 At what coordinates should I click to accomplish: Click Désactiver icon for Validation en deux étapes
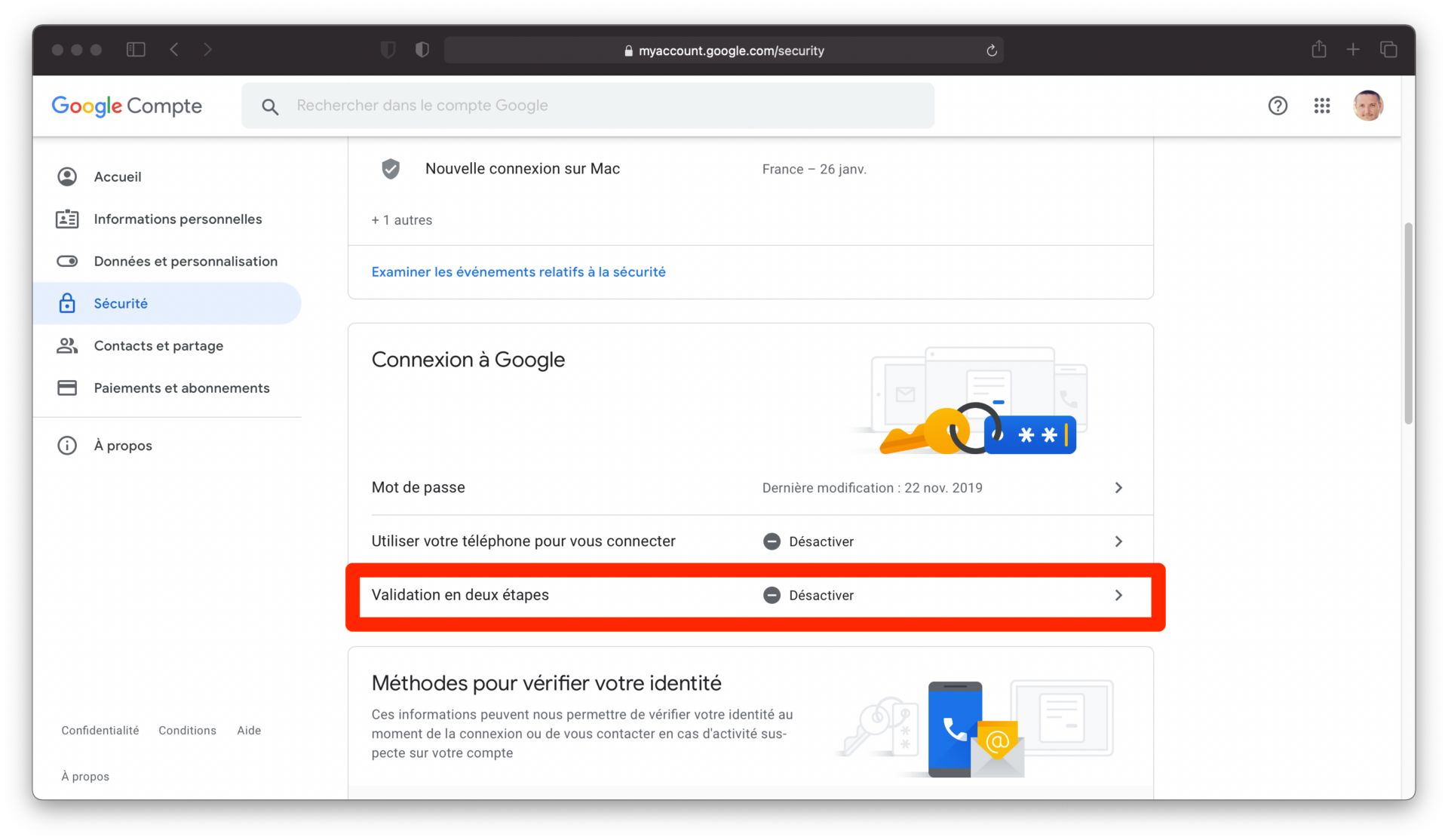click(772, 596)
